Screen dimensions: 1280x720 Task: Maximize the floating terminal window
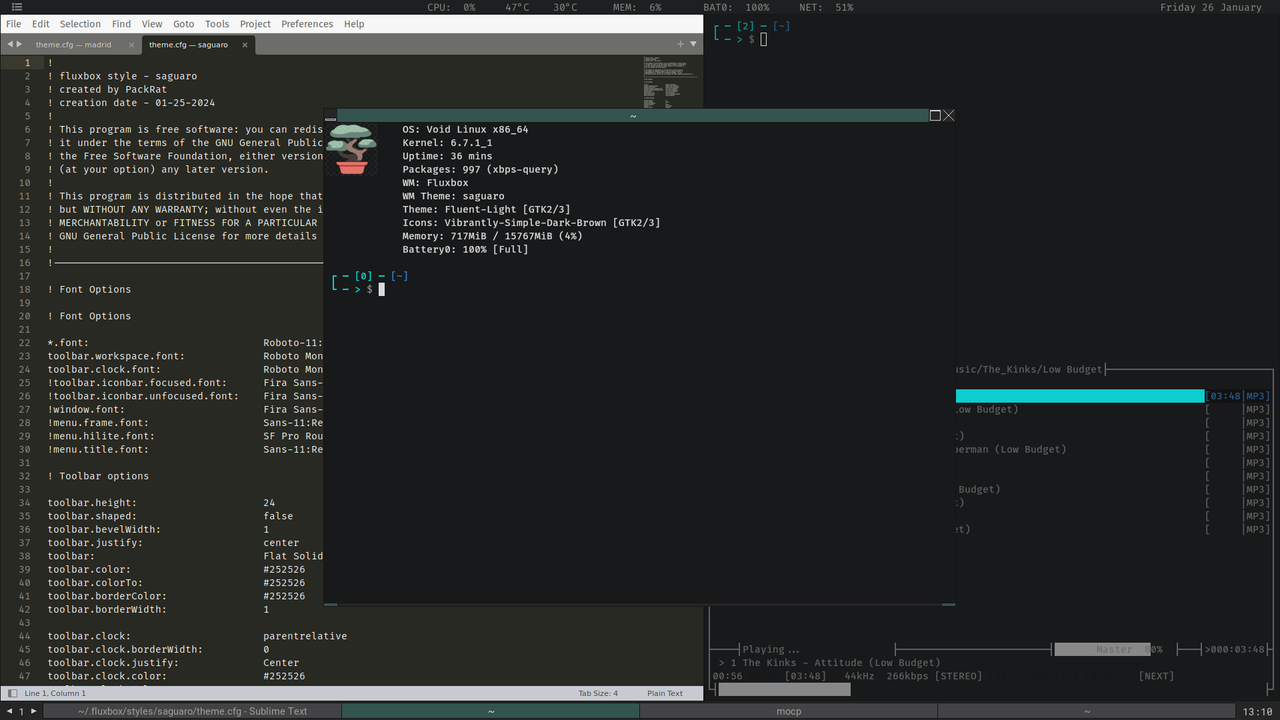935,115
